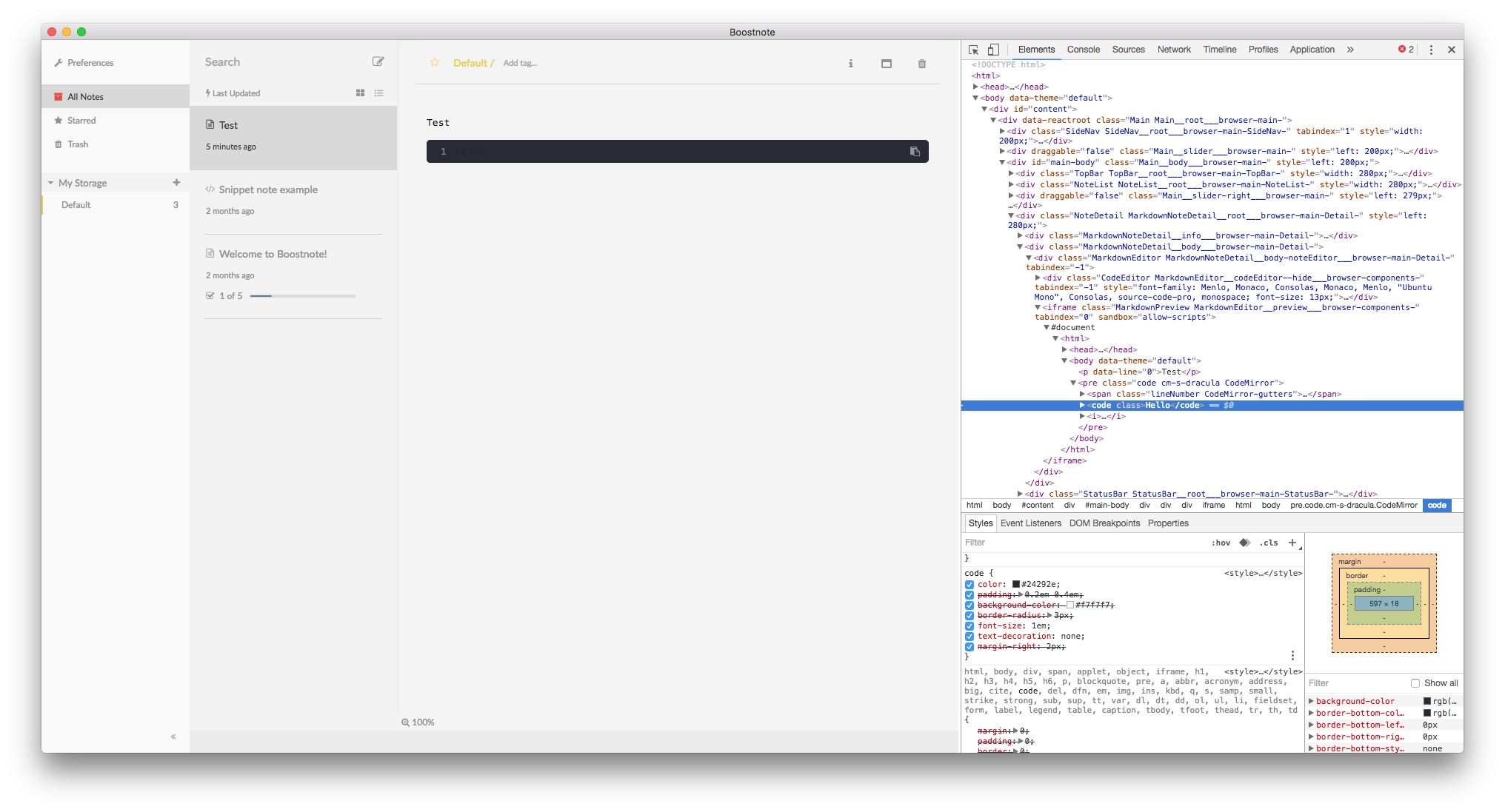Expand background-color in the Computed pane
1505x812 pixels.
tap(1311, 700)
